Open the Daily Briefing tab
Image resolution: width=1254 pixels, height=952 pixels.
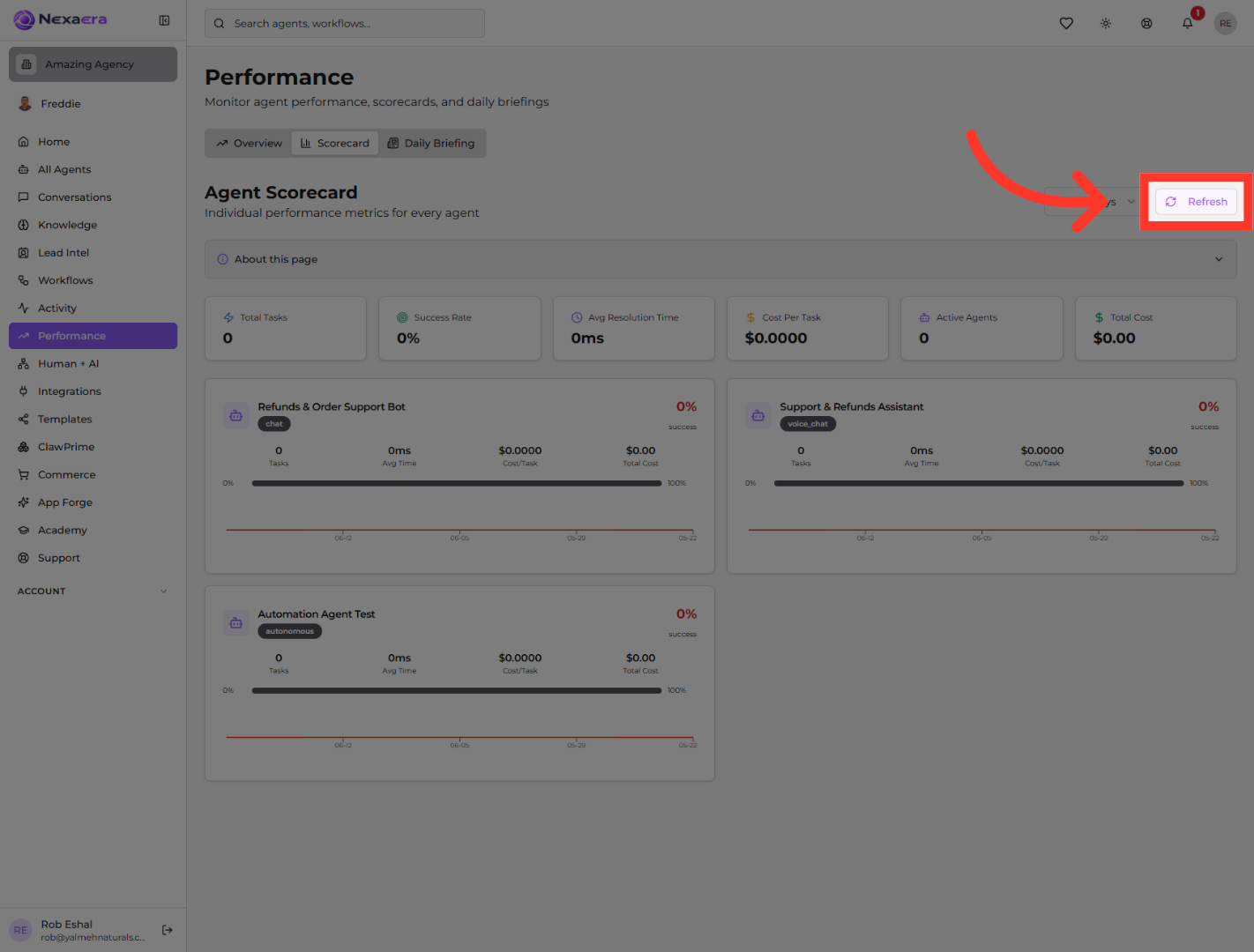(431, 144)
